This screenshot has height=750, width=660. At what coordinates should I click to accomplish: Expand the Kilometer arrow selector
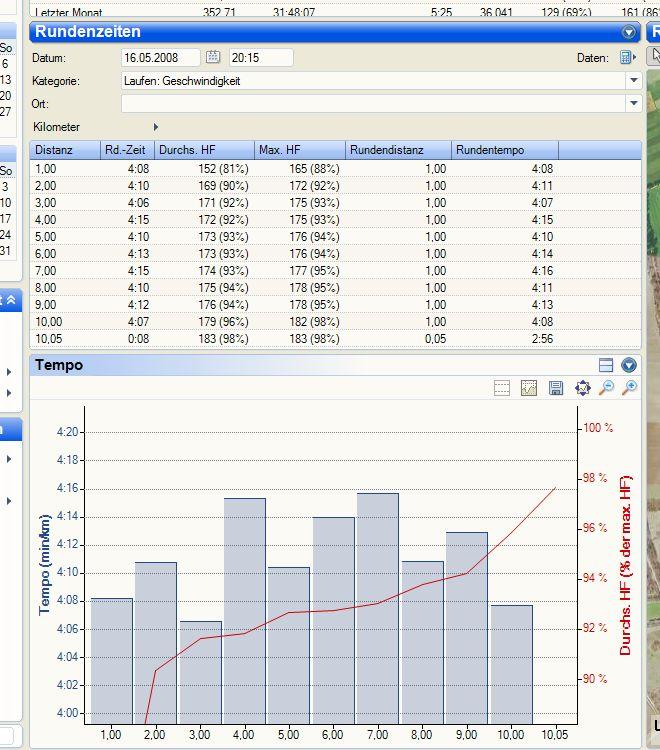pyautogui.click(x=155, y=127)
